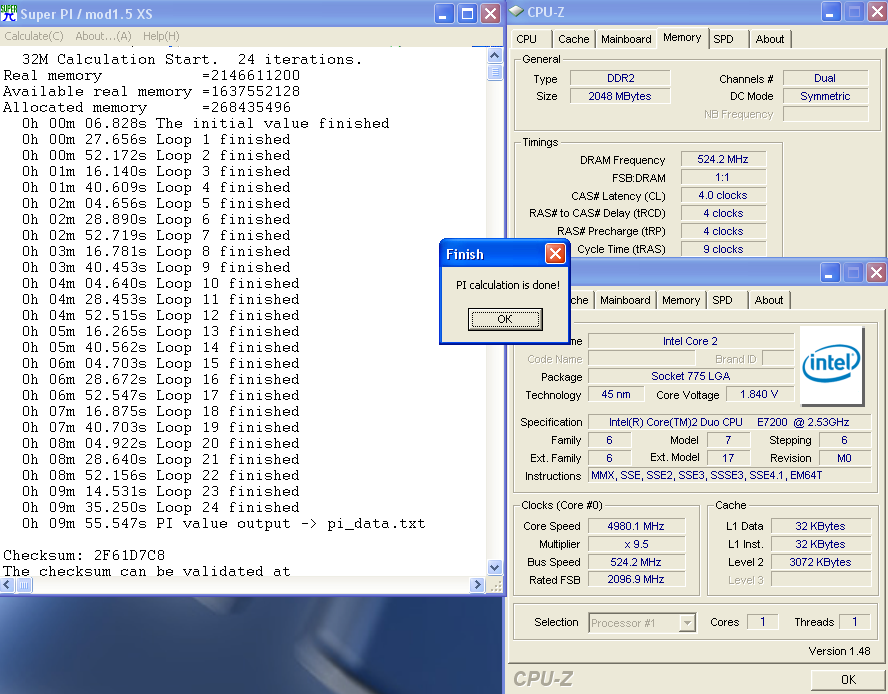Screen dimensions: 888x694
Task: Click 'Loop 24 finished' line in Super PI
Action: tap(161, 507)
